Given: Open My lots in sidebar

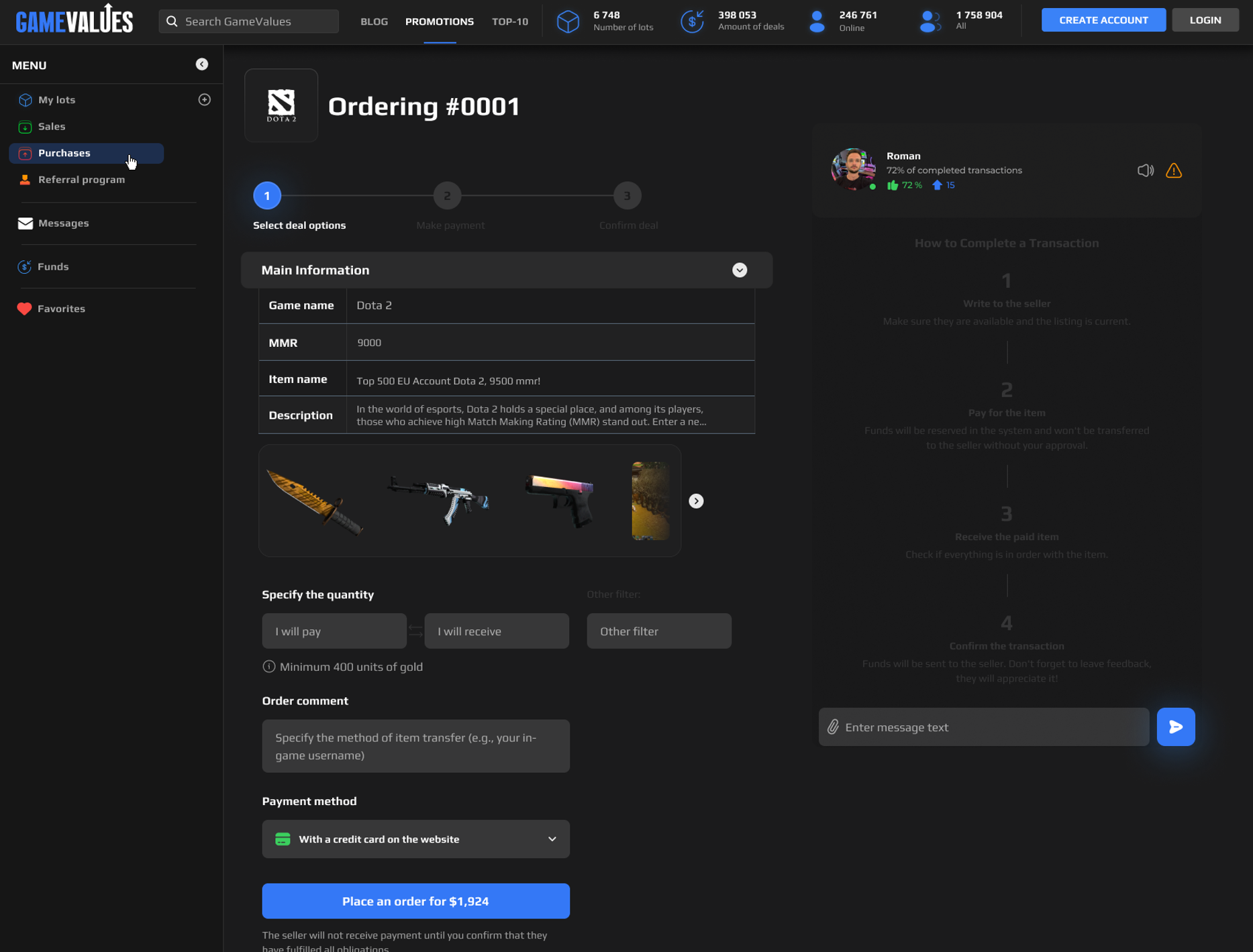Looking at the screenshot, I should (57, 99).
